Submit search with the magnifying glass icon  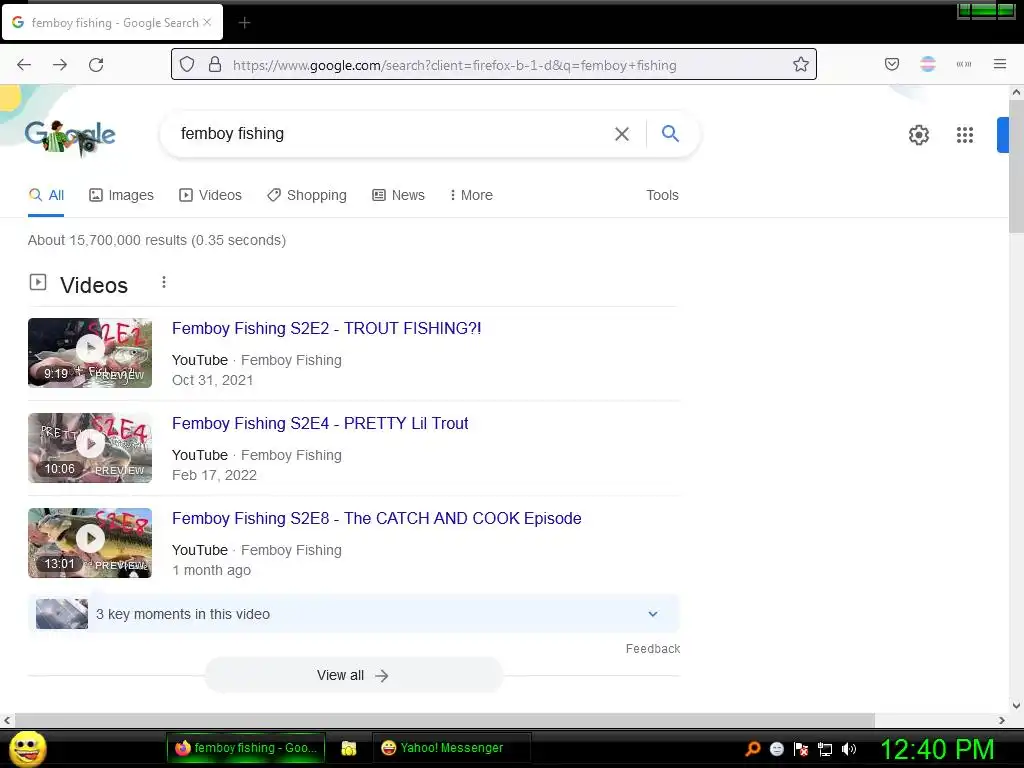(x=670, y=133)
